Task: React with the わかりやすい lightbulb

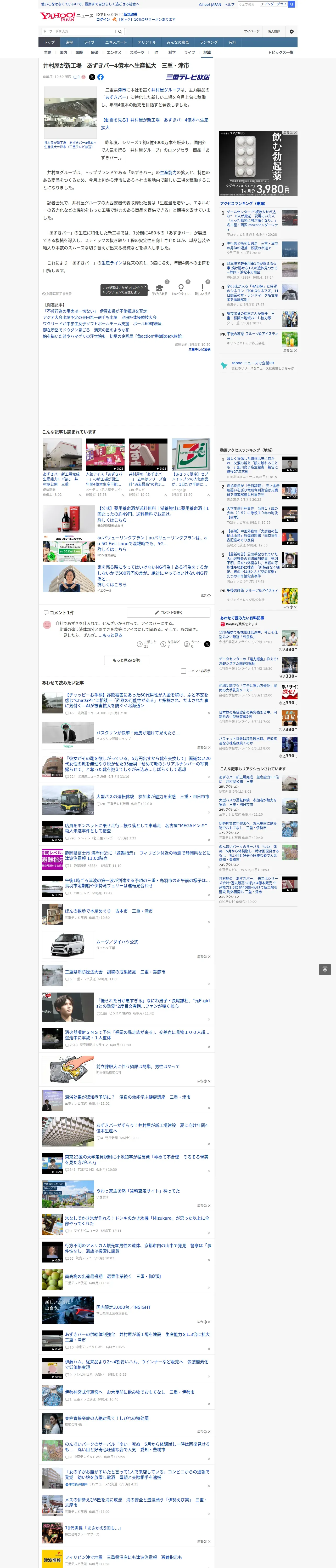Action: pos(181,289)
